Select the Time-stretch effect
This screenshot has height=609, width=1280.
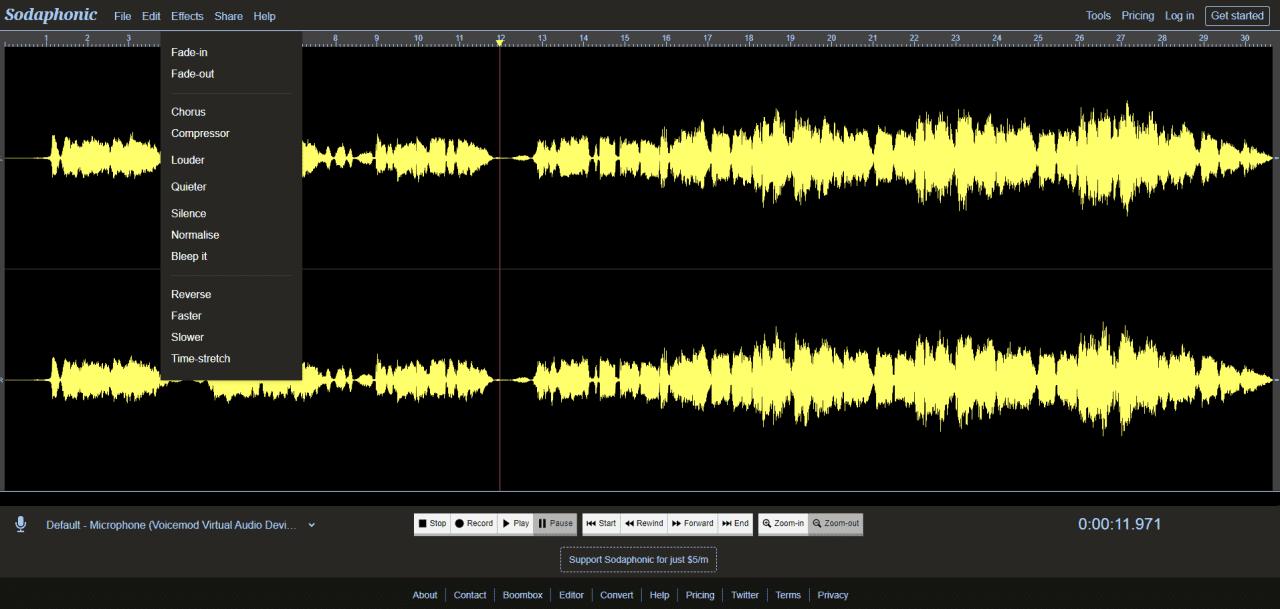[200, 358]
